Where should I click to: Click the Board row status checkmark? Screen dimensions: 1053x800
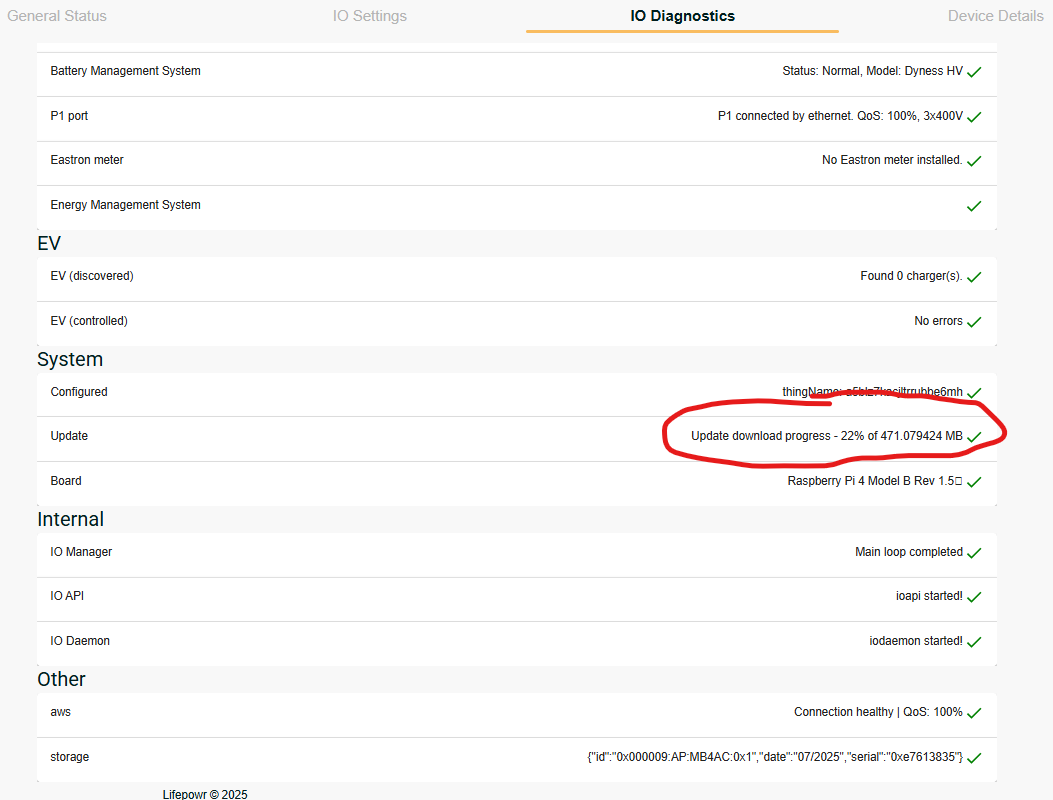click(974, 482)
